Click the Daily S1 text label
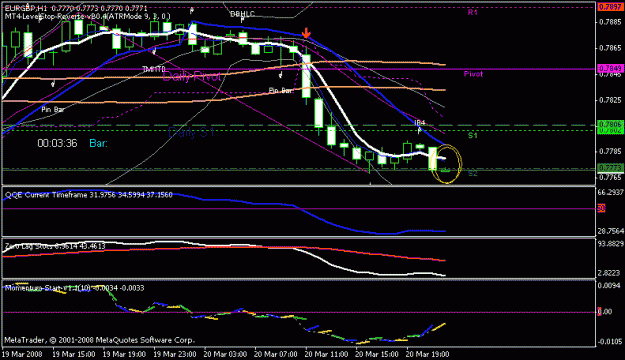625x360 pixels. [192, 132]
